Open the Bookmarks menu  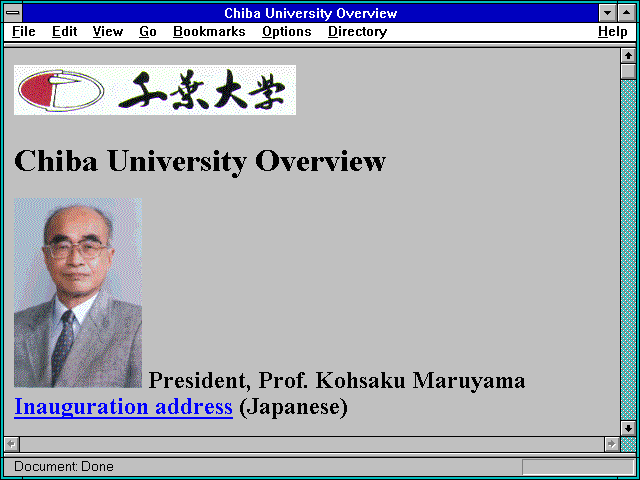pos(209,31)
